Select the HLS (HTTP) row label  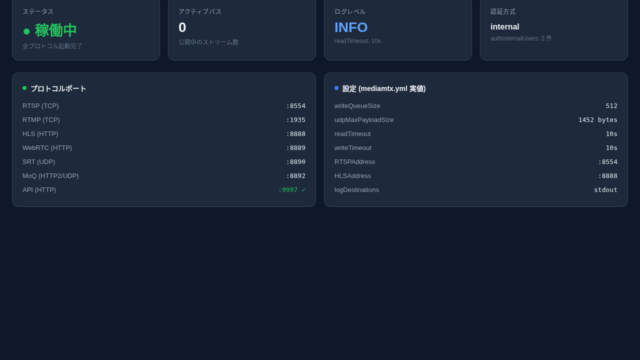point(40,134)
